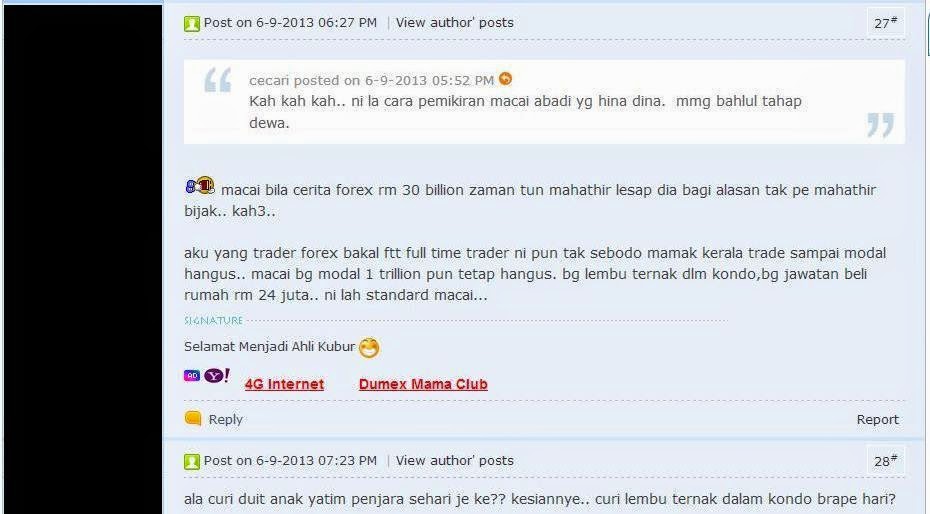
Task: Click the quoted cecari post header text
Action: click(371, 80)
